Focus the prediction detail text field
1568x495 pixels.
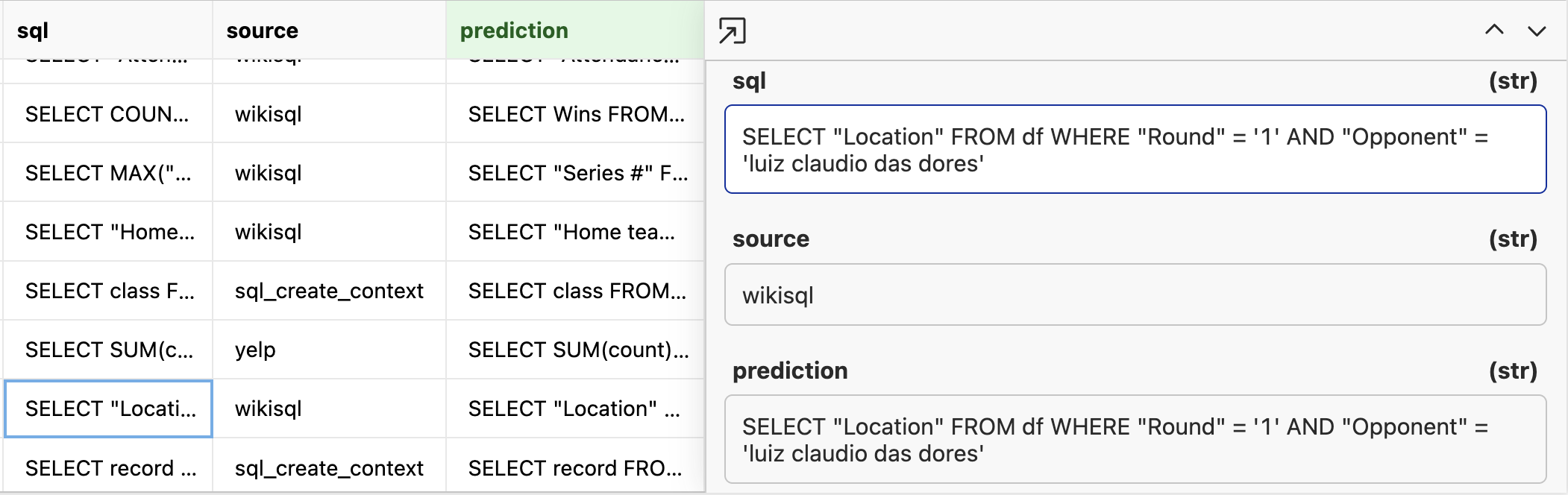point(1135,439)
